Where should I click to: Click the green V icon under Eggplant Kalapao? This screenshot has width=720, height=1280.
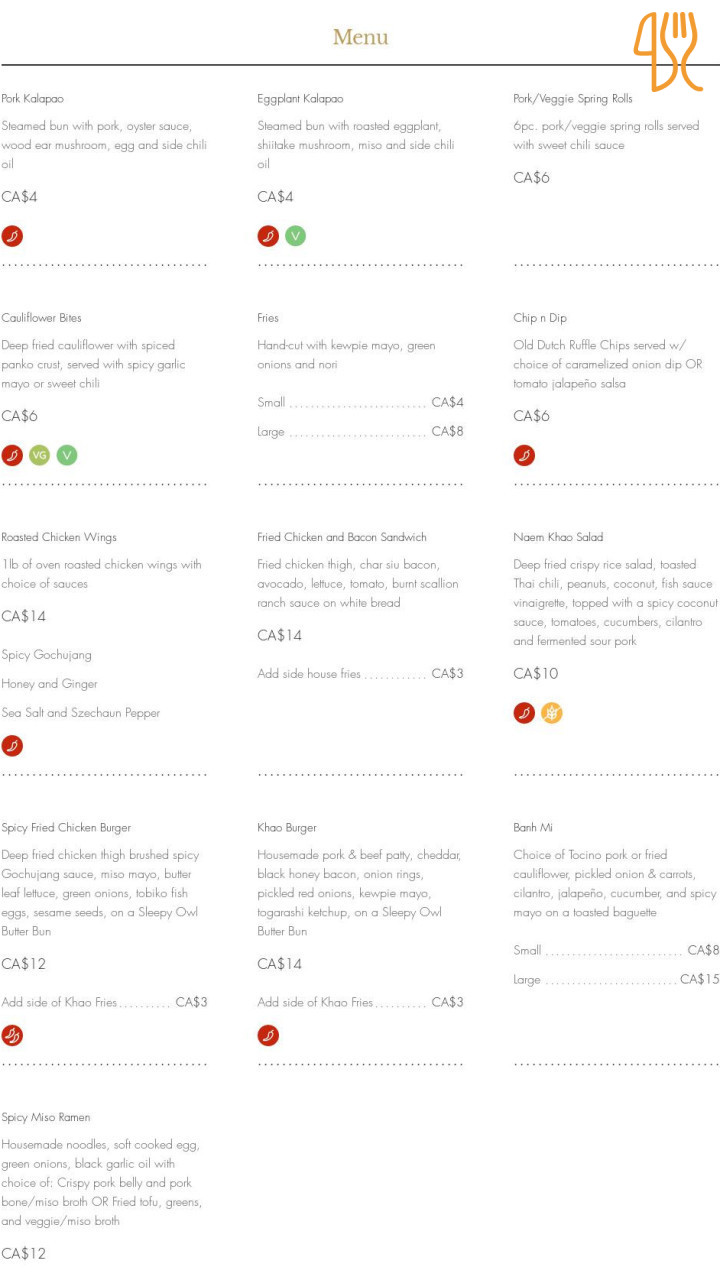coord(295,236)
